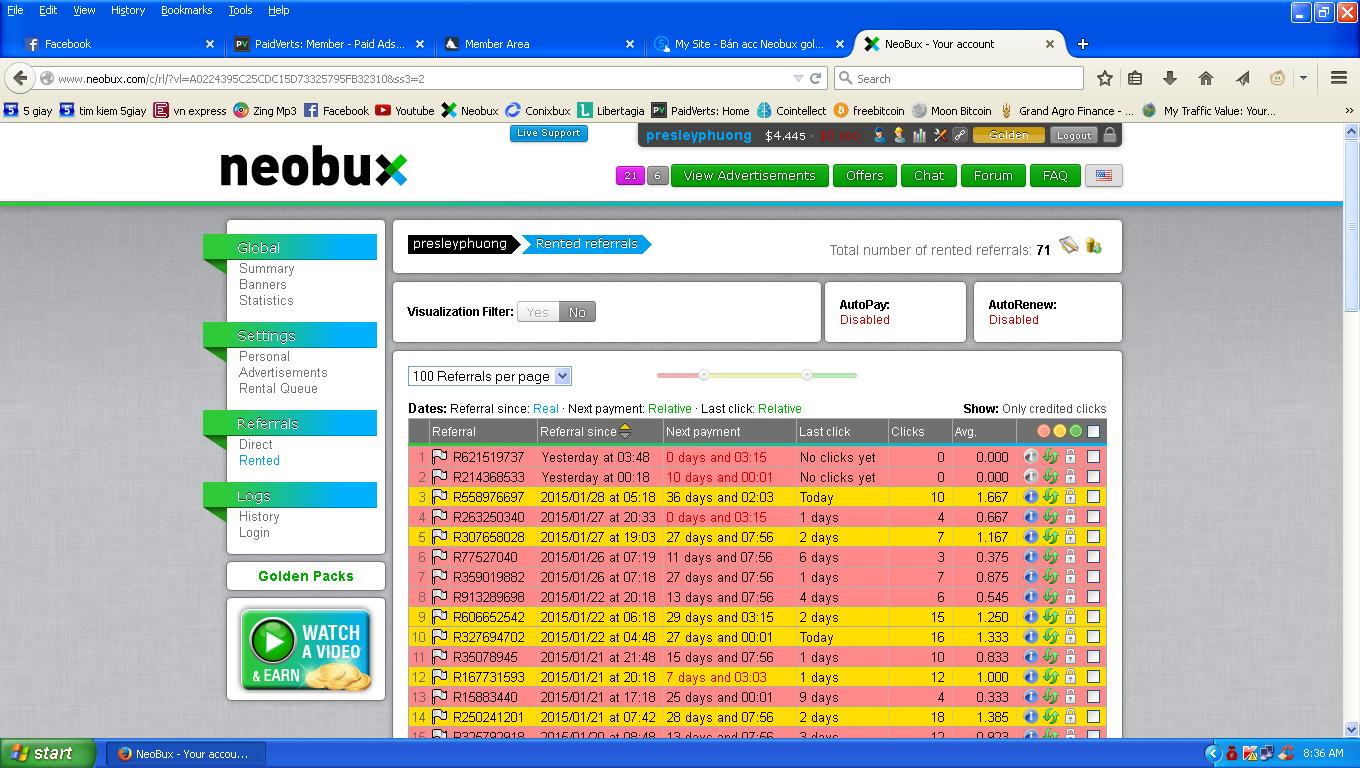This screenshot has height=768, width=1360.
Task: Open the Forum page
Action: click(993, 175)
